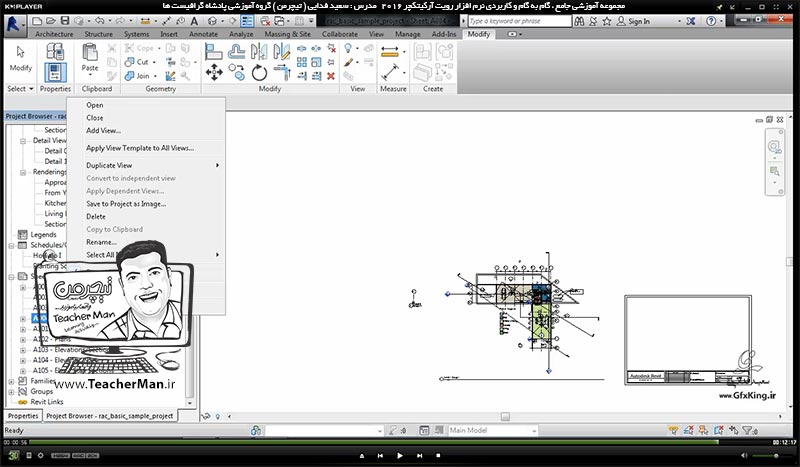This screenshot has width=800, height=467.
Task: Click the Paste clipboard icon
Action: pyautogui.click(x=90, y=52)
